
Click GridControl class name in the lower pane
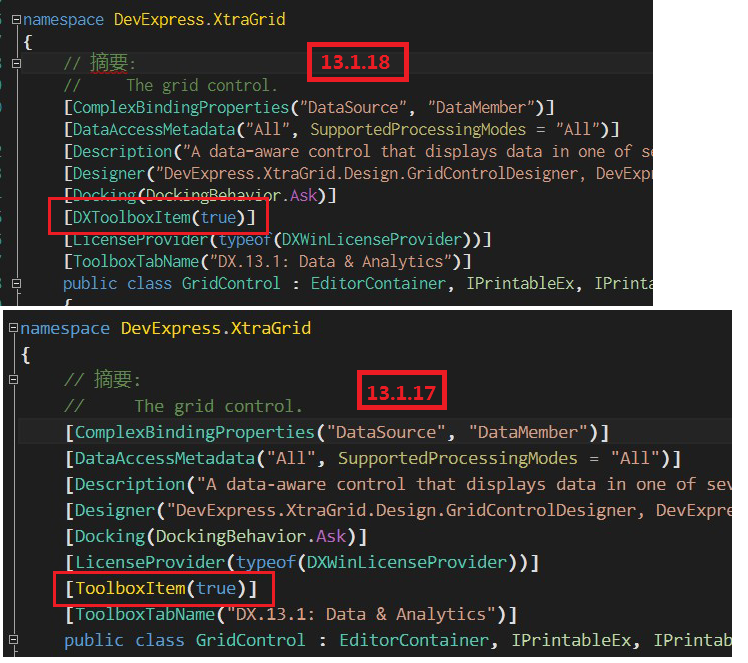[250, 640]
